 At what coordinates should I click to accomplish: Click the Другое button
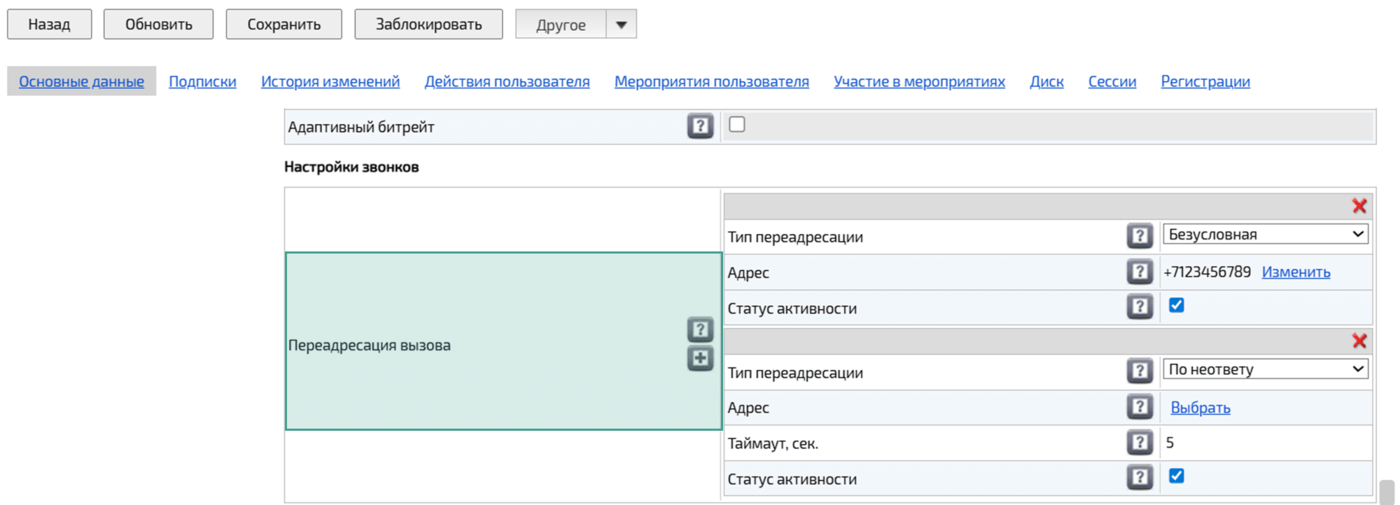(561, 25)
